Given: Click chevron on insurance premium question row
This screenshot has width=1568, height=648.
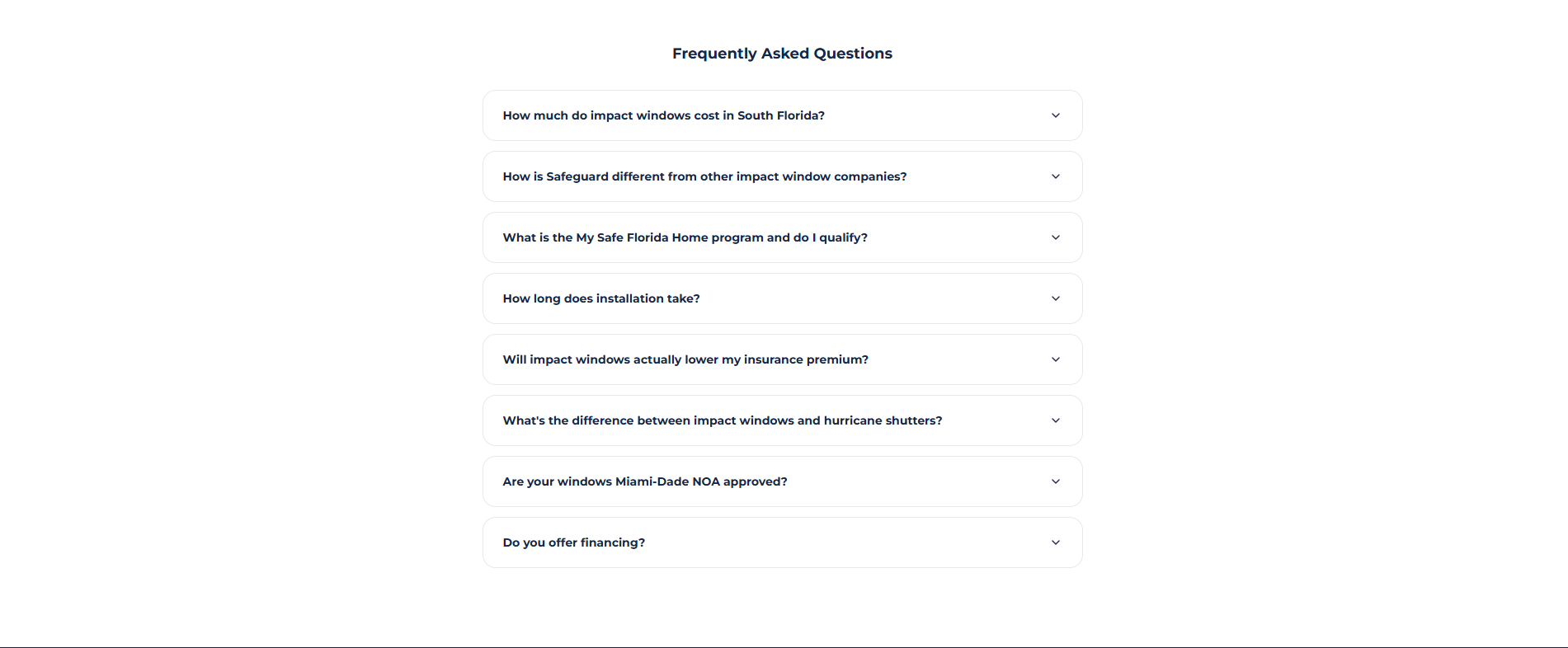Looking at the screenshot, I should point(1056,359).
